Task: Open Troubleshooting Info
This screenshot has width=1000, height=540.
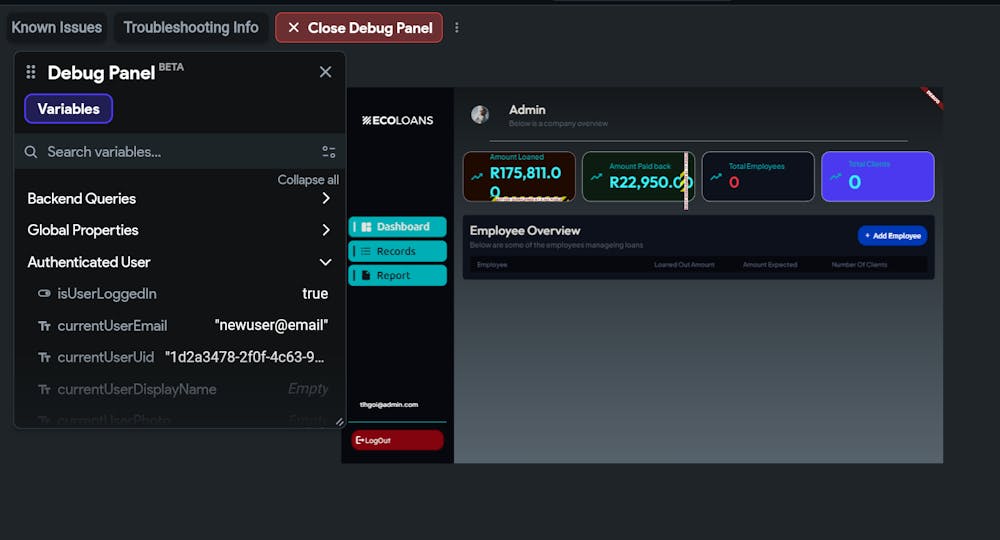Action: [x=191, y=27]
